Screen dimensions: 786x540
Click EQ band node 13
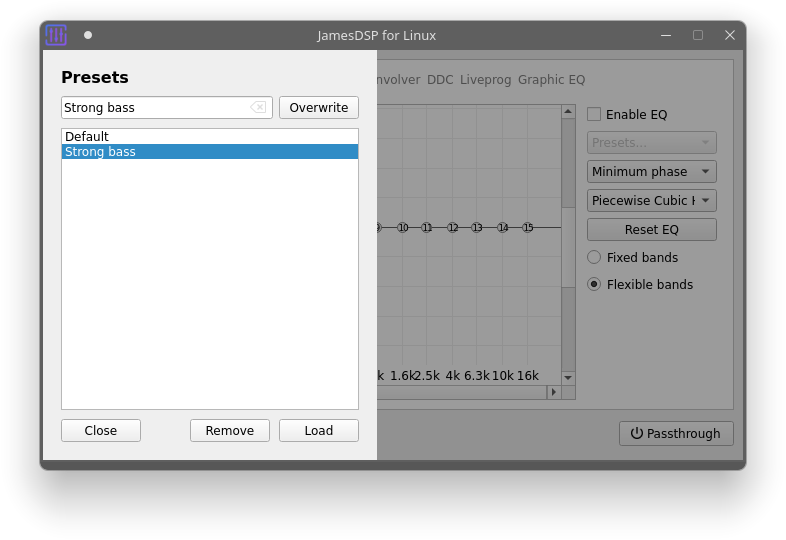click(477, 228)
